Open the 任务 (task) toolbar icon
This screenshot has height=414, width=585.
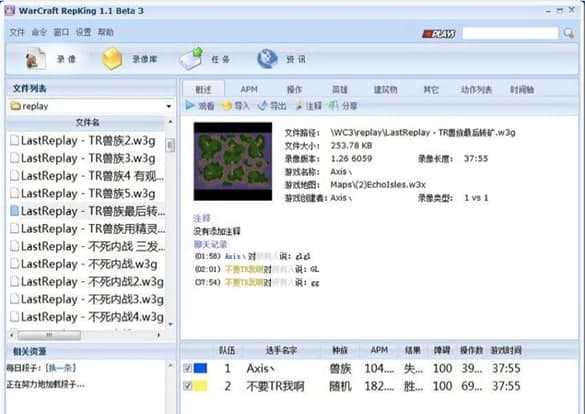coord(191,59)
